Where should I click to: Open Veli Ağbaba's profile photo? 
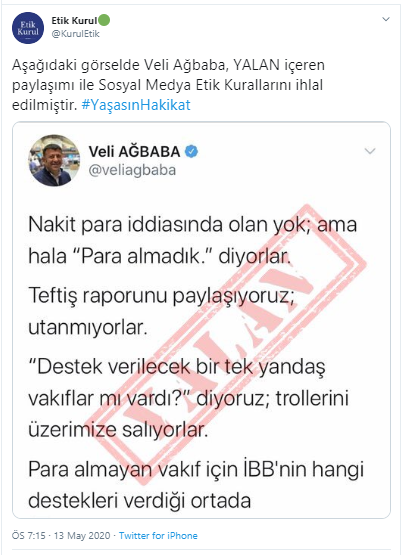pyautogui.click(x=54, y=160)
